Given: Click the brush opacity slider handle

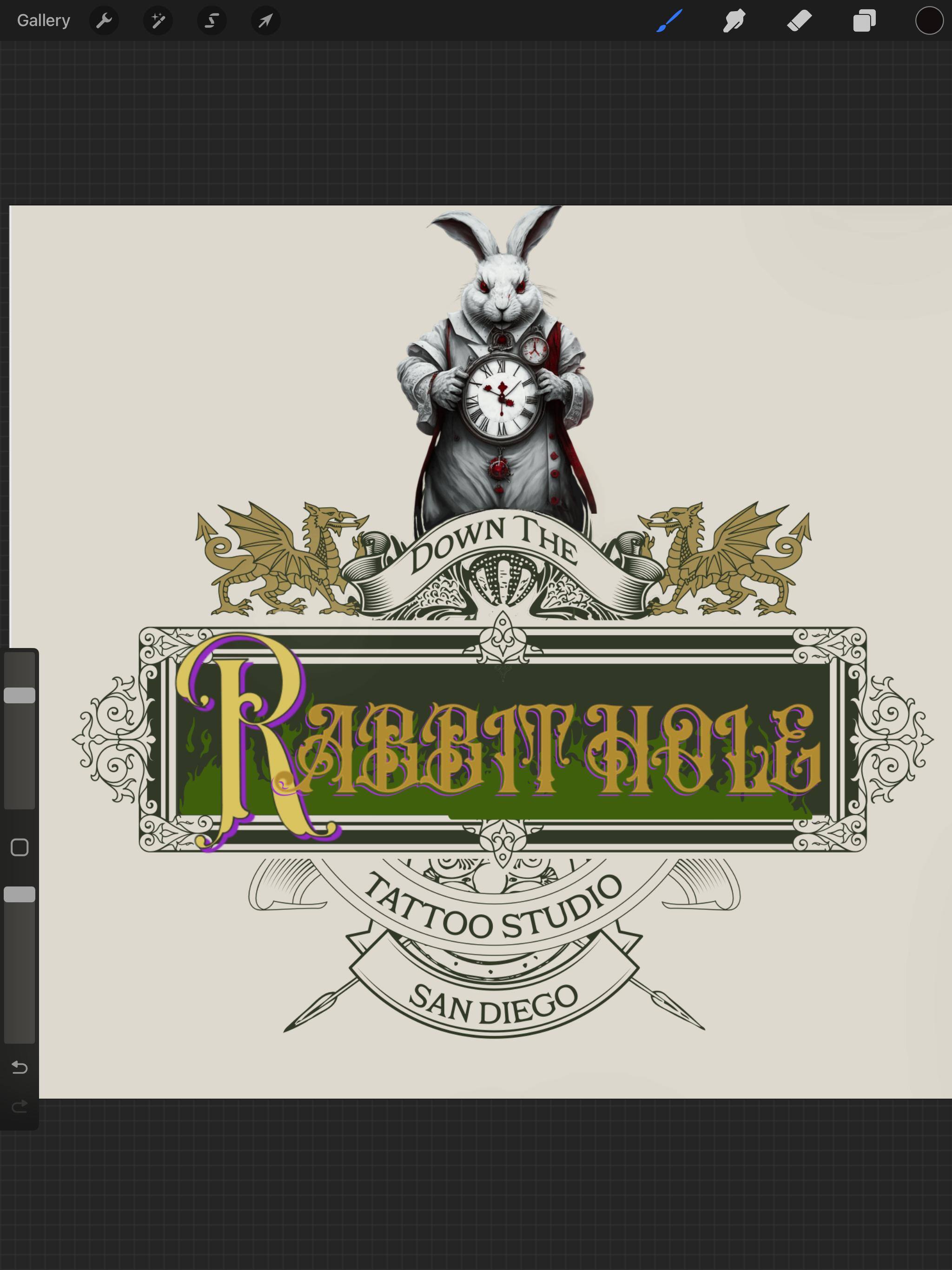Looking at the screenshot, I should pos(20,894).
